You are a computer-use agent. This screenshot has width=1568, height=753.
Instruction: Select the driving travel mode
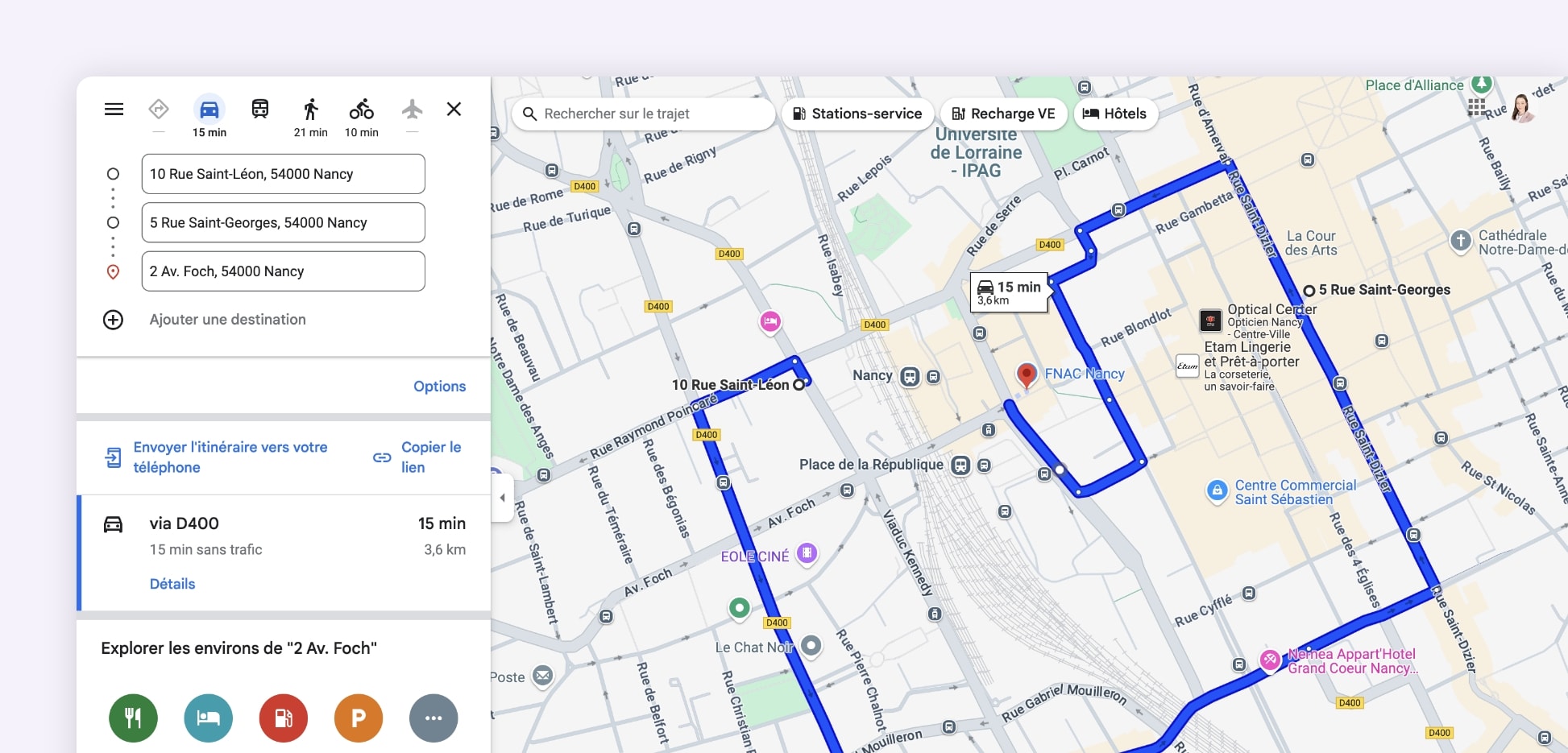click(x=209, y=110)
